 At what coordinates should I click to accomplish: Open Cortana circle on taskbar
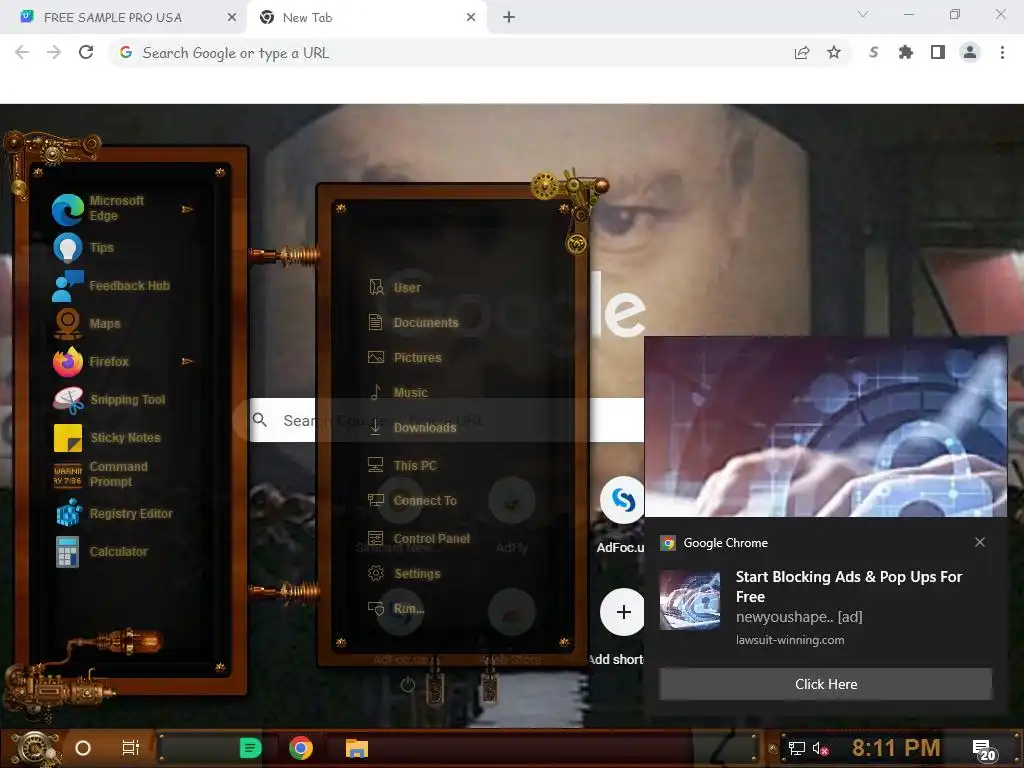82,748
